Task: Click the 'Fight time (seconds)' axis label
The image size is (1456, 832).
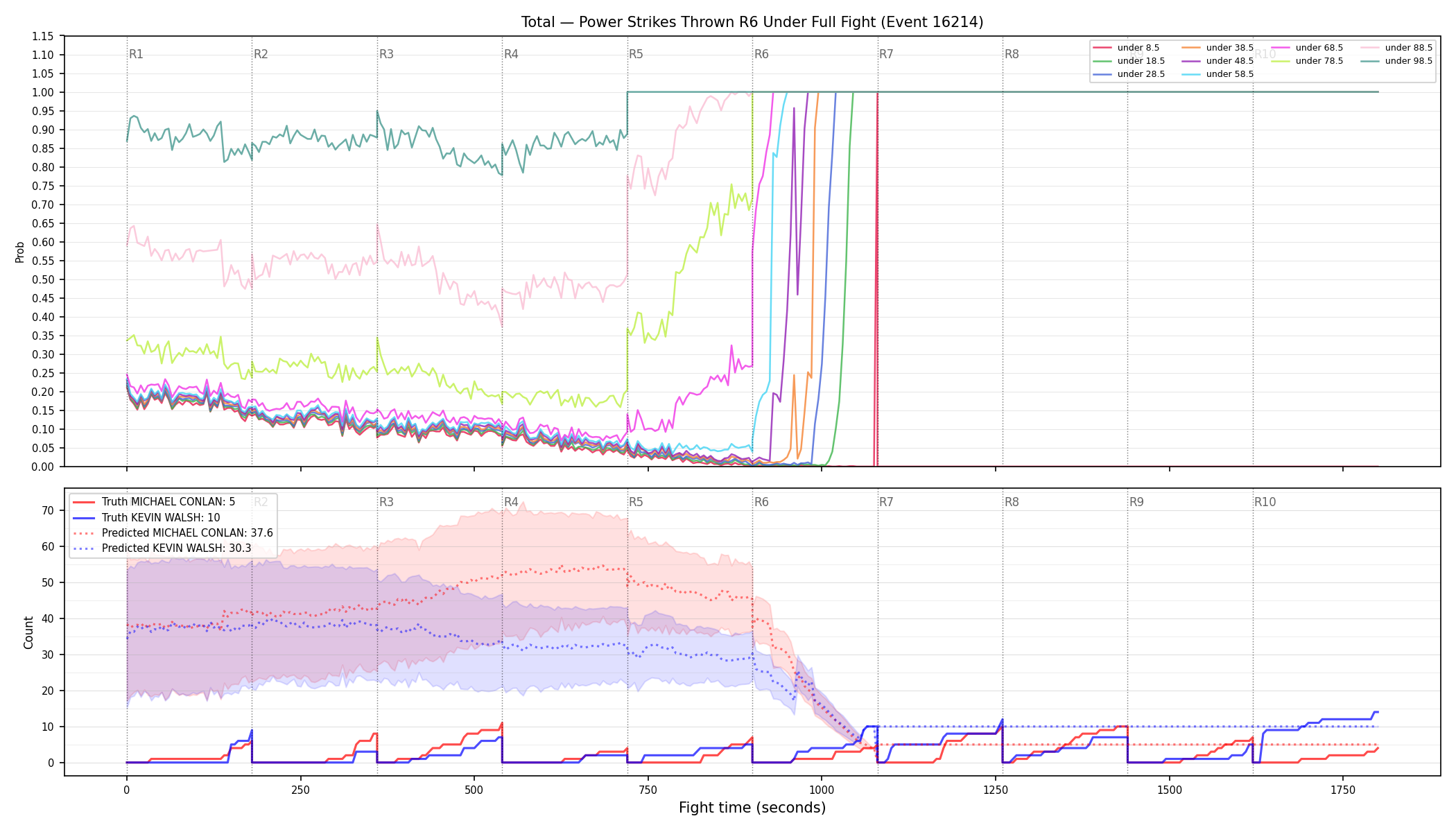Action: click(752, 808)
